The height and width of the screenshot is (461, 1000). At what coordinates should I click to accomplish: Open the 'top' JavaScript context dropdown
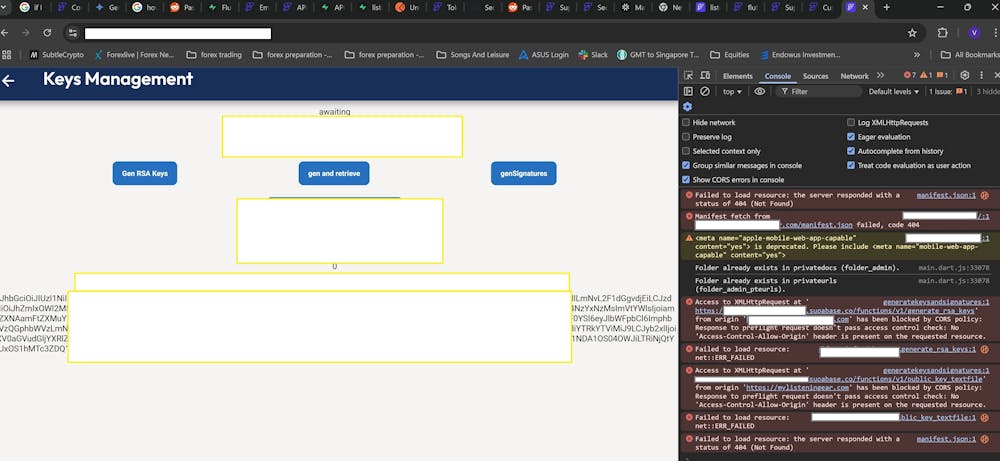point(733,91)
